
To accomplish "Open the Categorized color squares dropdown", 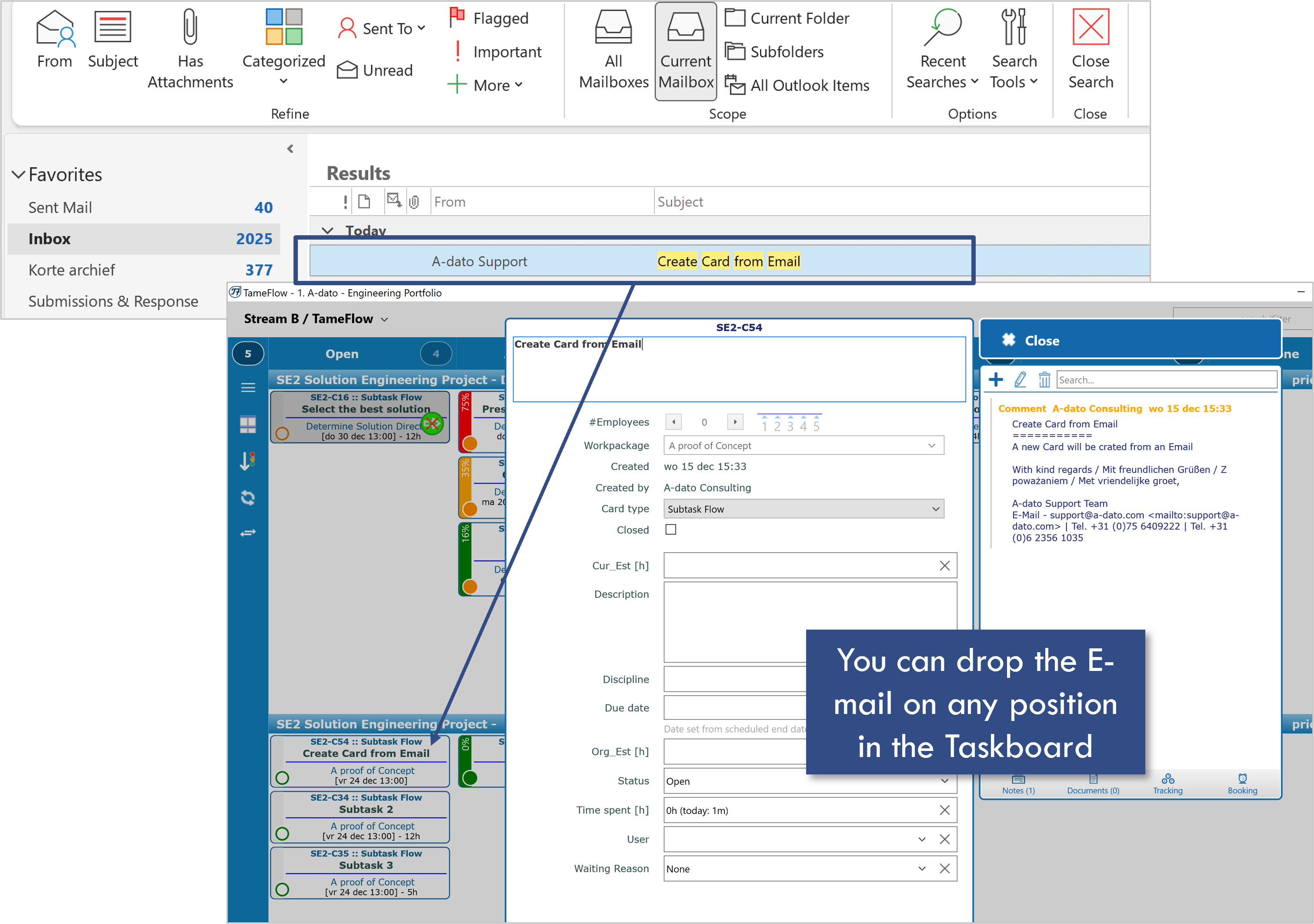I will click(283, 47).
